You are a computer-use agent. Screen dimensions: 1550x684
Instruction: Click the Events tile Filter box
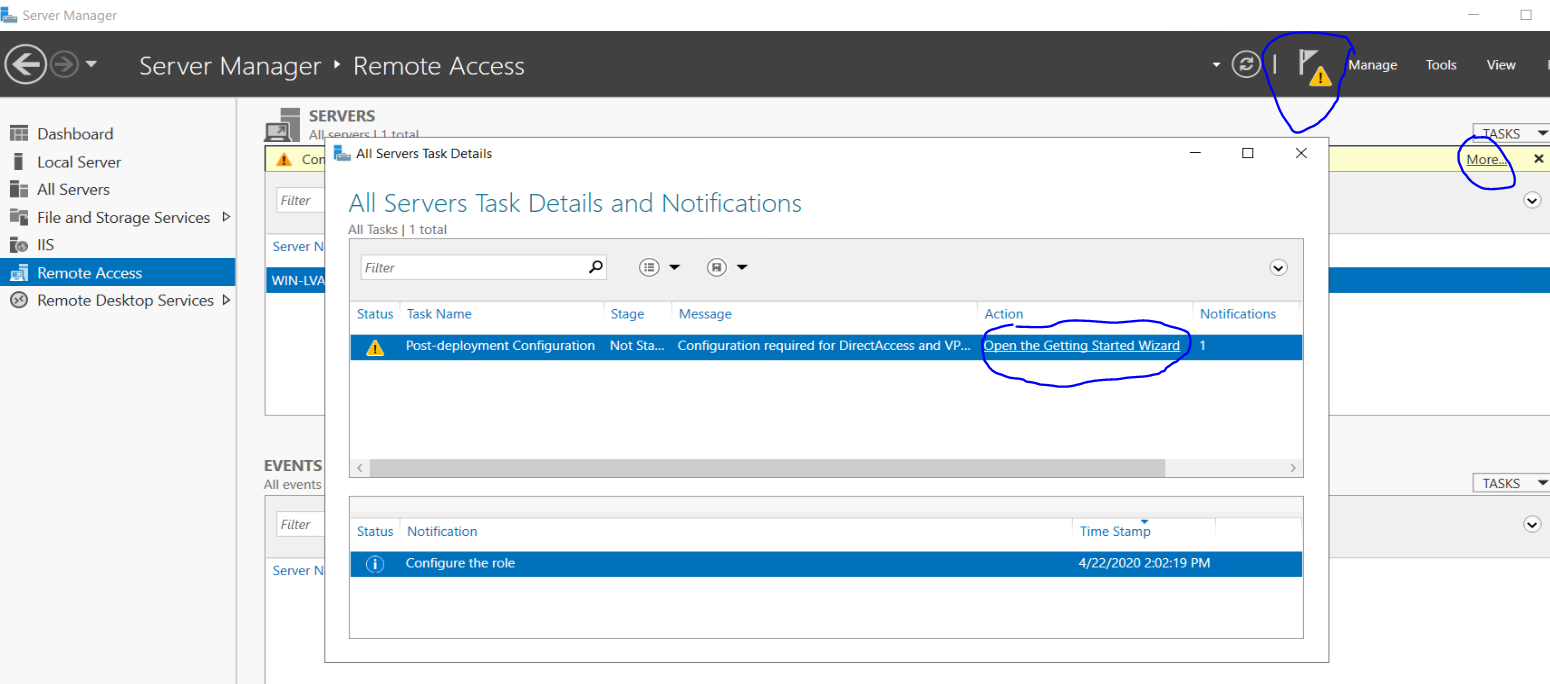click(301, 524)
